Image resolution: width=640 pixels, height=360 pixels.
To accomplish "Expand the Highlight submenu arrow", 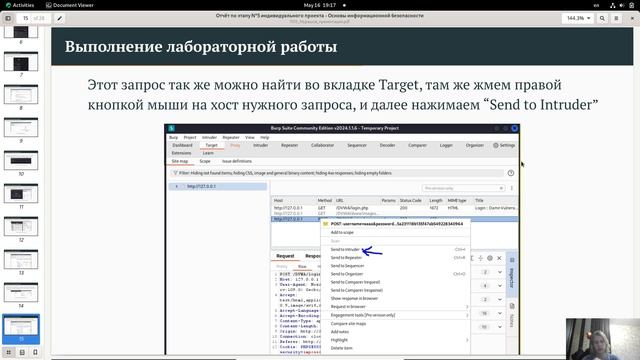I will [x=467, y=340].
